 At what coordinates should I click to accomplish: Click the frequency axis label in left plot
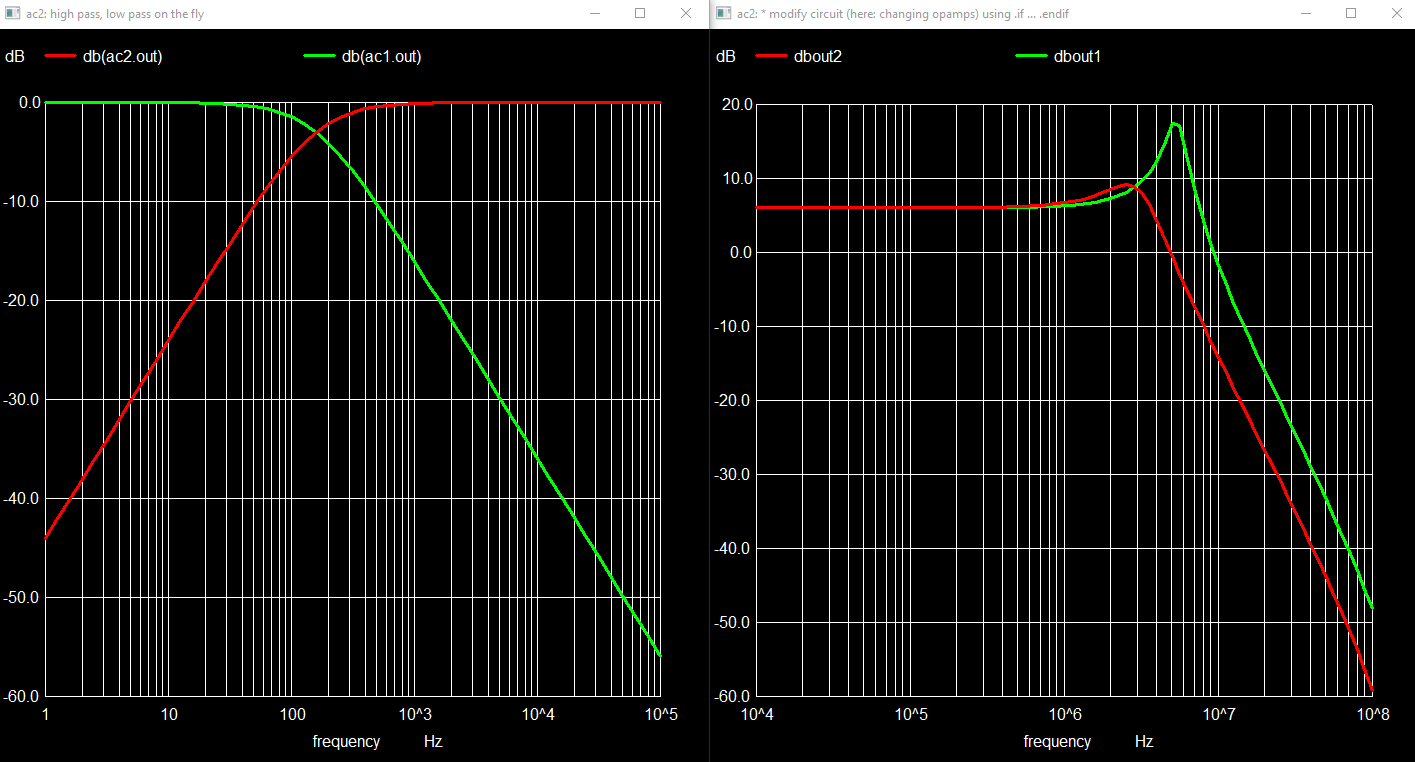(x=346, y=741)
